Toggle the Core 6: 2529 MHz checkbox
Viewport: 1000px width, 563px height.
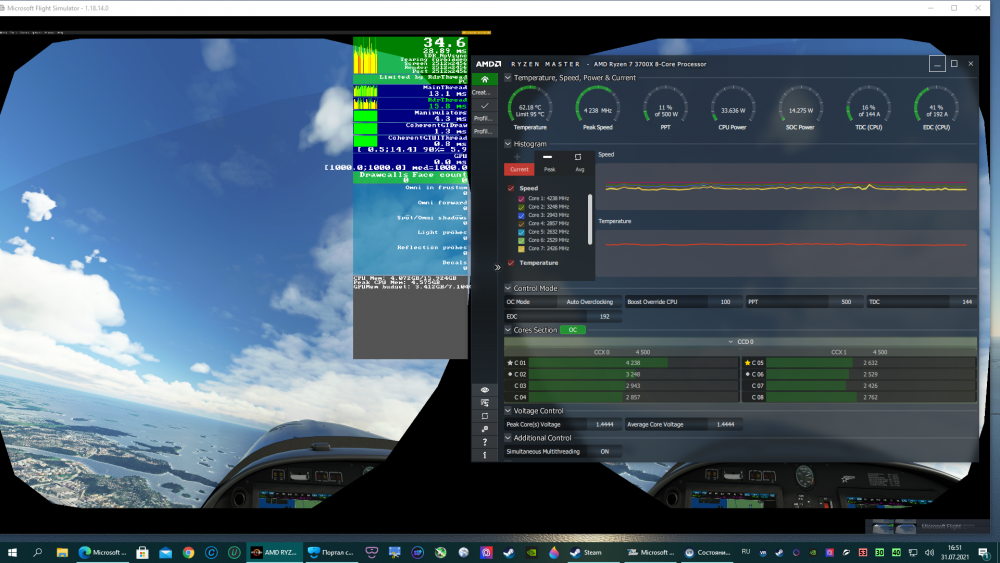[x=521, y=240]
